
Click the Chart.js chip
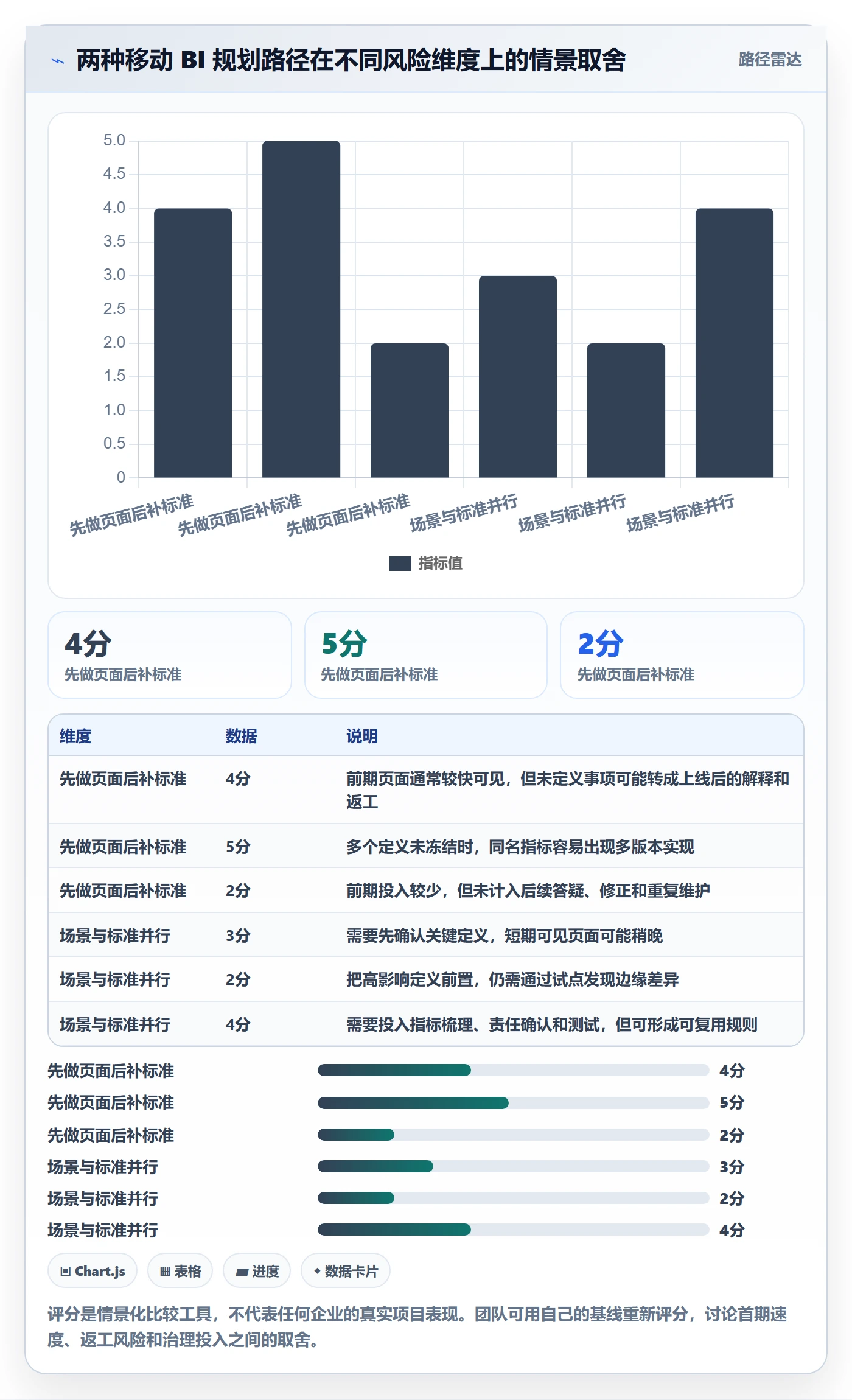93,1271
